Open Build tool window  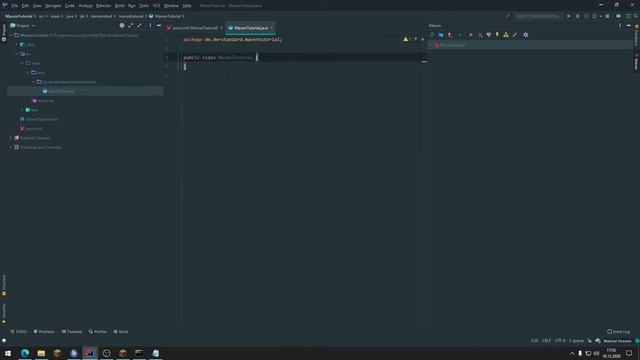[121, 332]
